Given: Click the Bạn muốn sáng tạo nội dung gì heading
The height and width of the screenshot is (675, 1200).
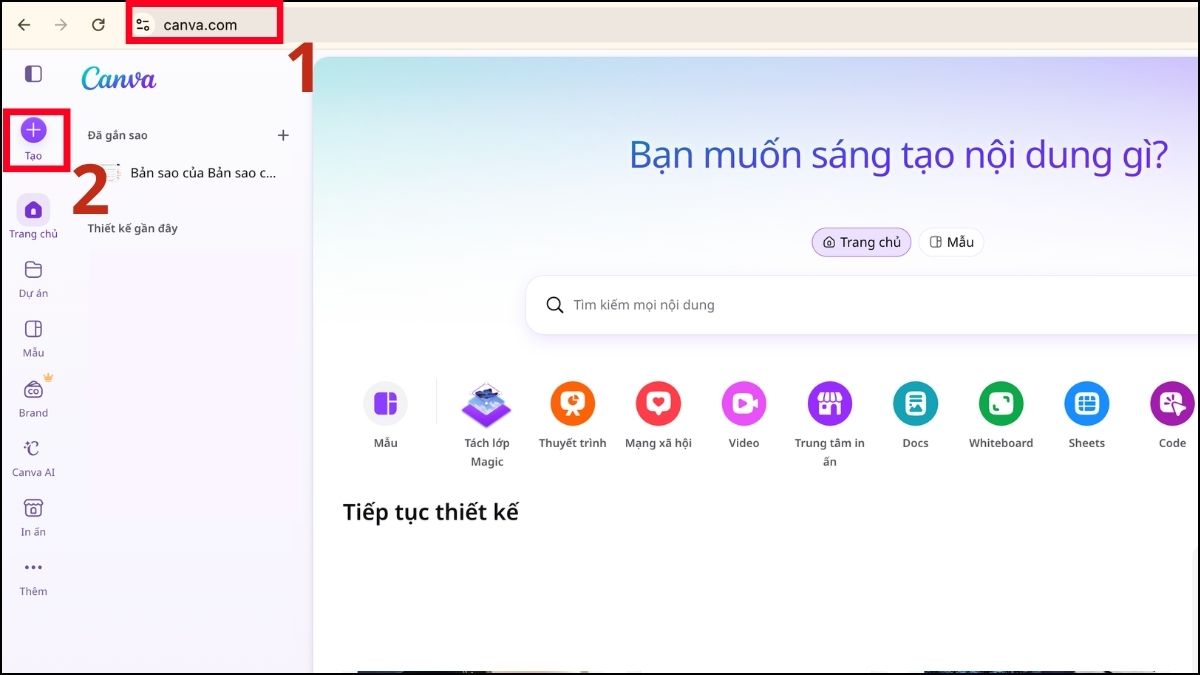Looking at the screenshot, I should coord(898,156).
